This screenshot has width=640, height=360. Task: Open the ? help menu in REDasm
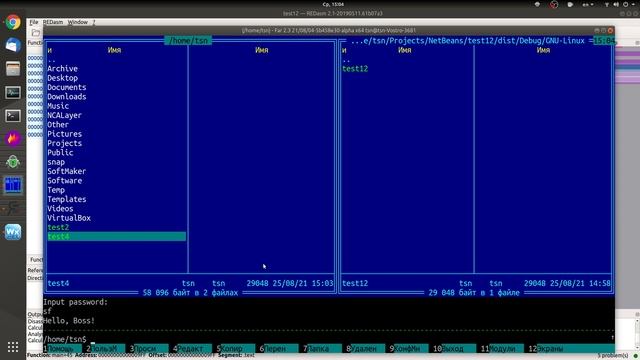[94, 22]
